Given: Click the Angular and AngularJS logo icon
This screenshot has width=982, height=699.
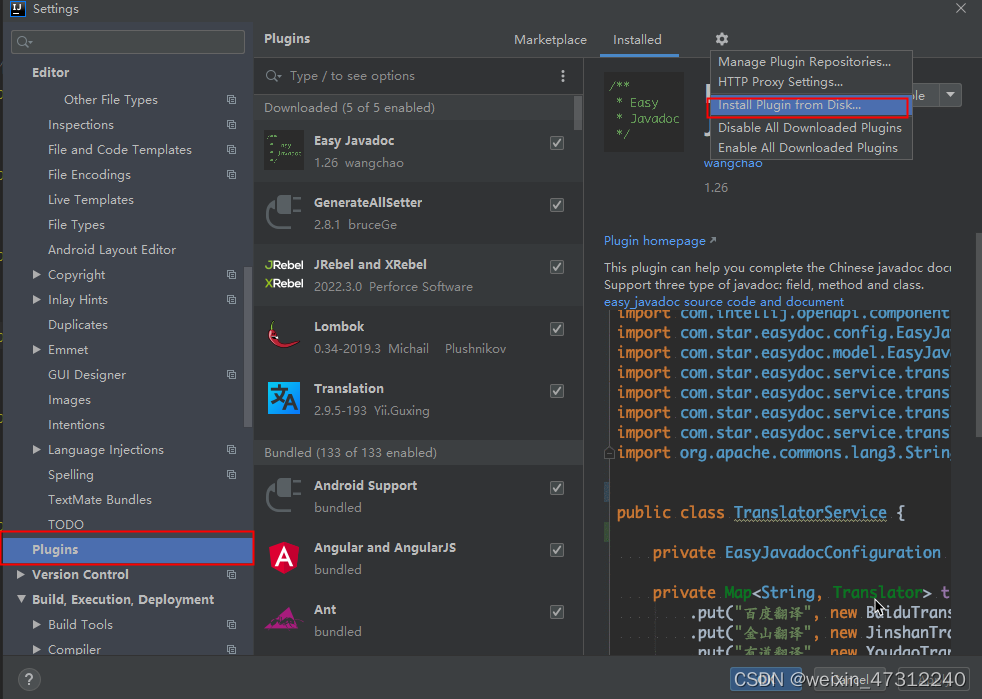Looking at the screenshot, I should point(284,557).
